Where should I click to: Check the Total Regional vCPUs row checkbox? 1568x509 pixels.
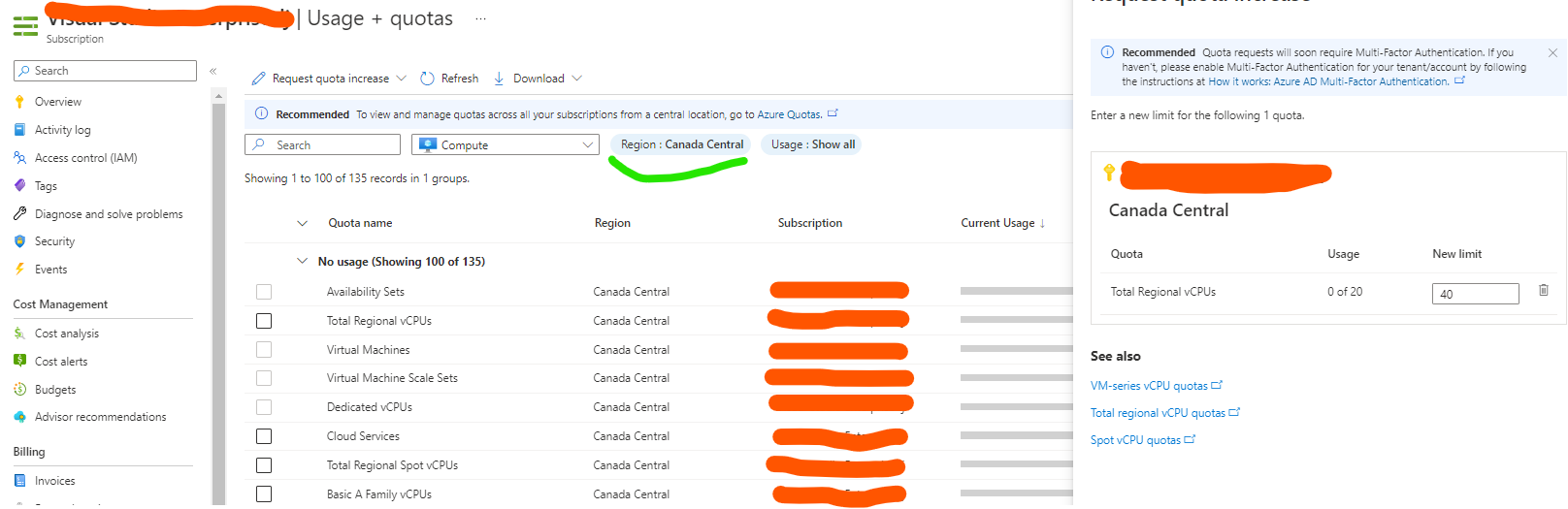coord(264,321)
